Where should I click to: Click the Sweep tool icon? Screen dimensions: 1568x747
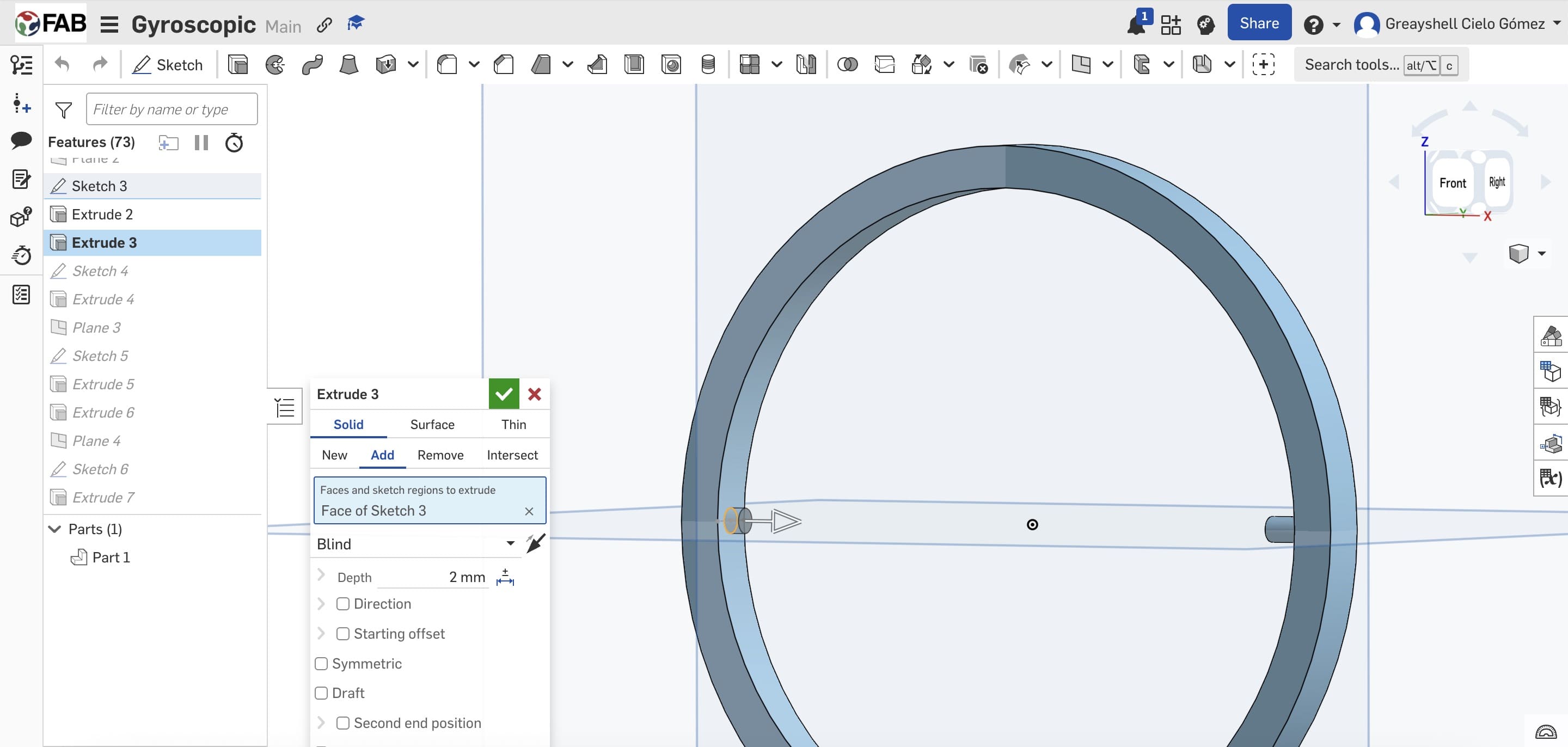(x=313, y=65)
